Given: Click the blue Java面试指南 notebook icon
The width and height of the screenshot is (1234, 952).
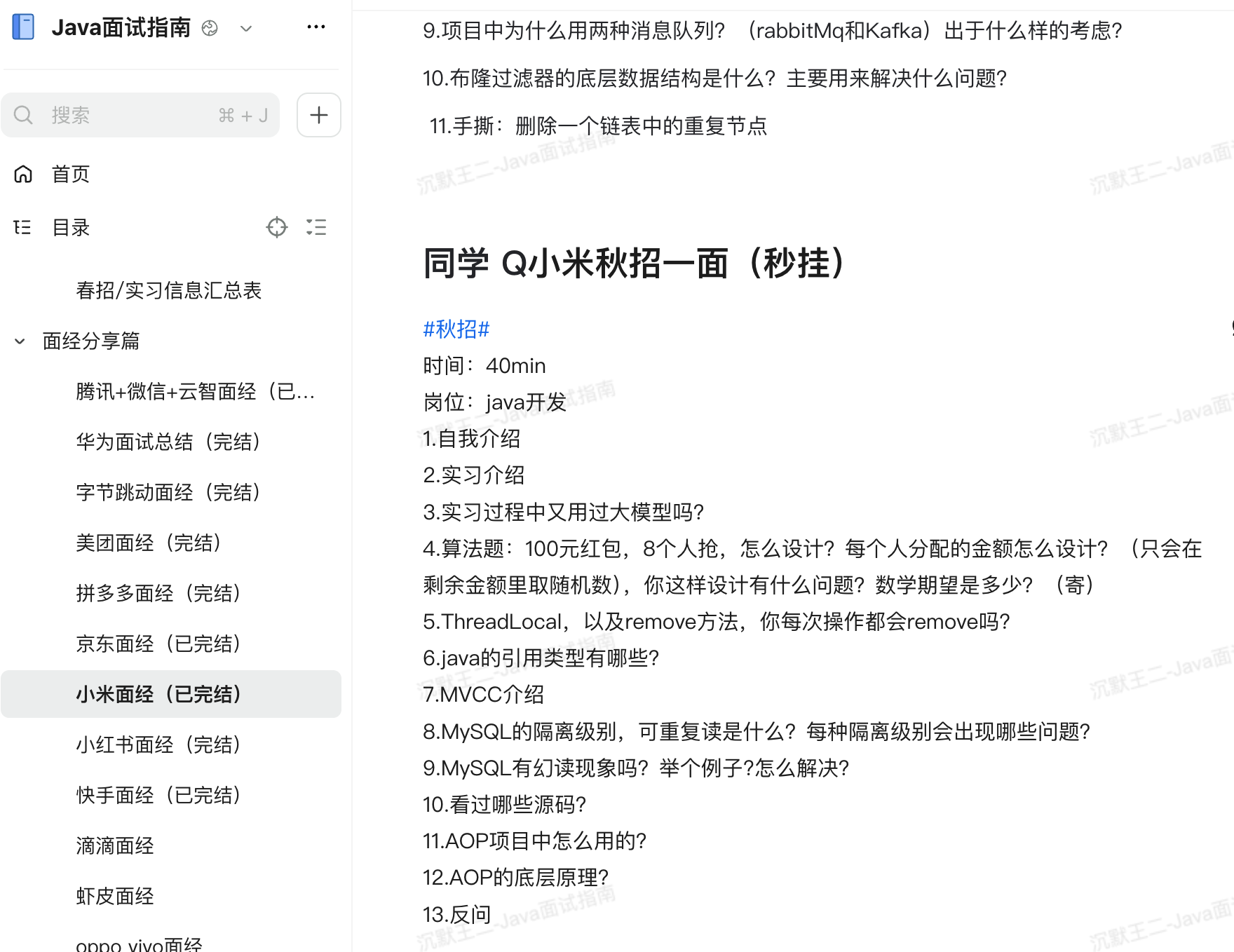Looking at the screenshot, I should pos(23,27).
